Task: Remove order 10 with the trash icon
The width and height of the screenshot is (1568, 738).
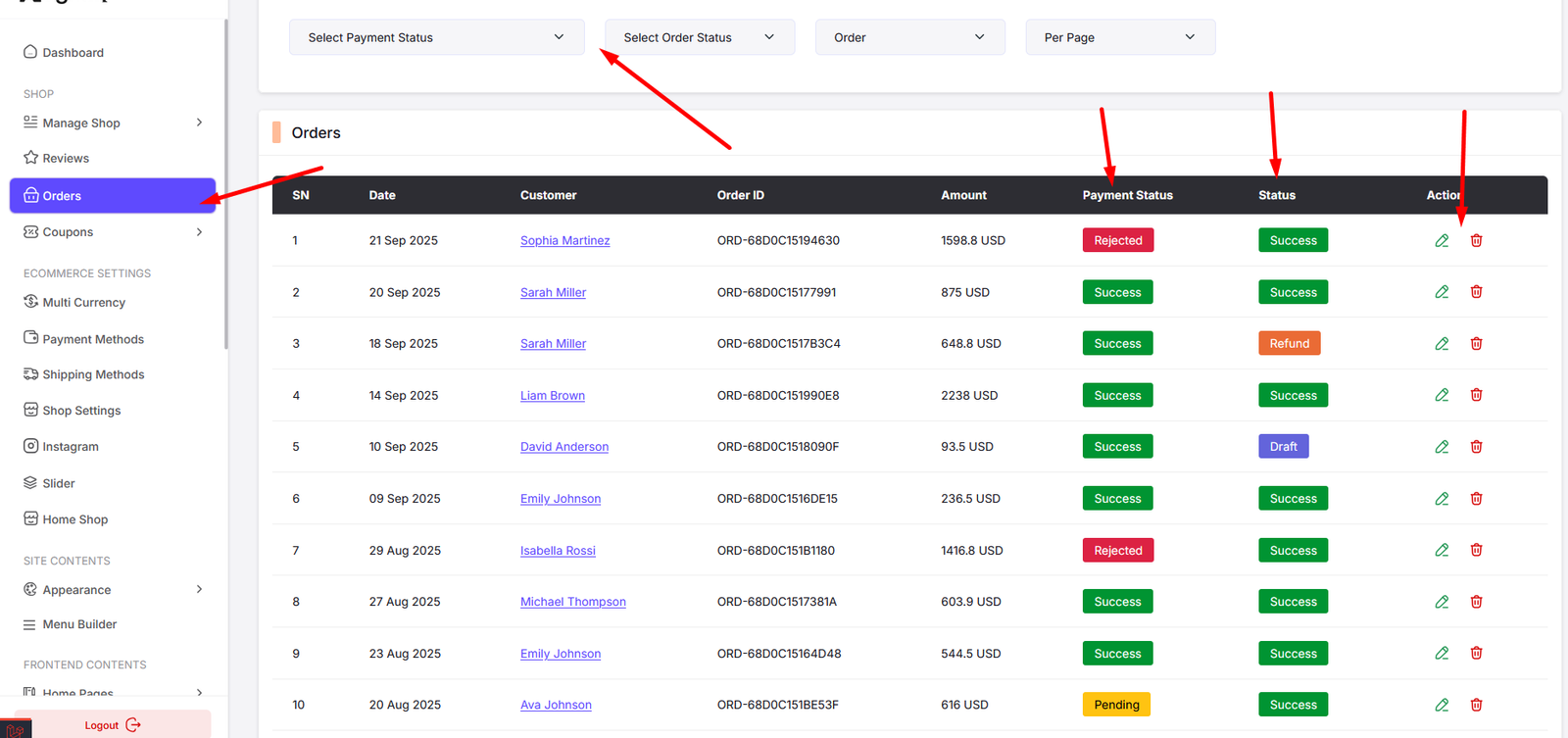Action: point(1476,705)
